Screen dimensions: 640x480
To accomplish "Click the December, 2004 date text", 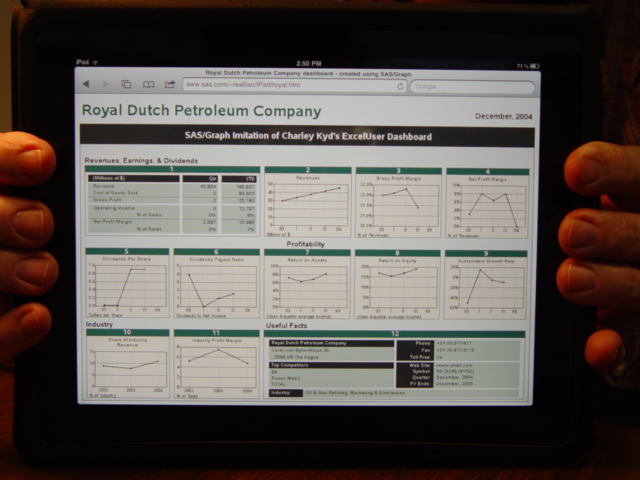I will coord(504,116).
